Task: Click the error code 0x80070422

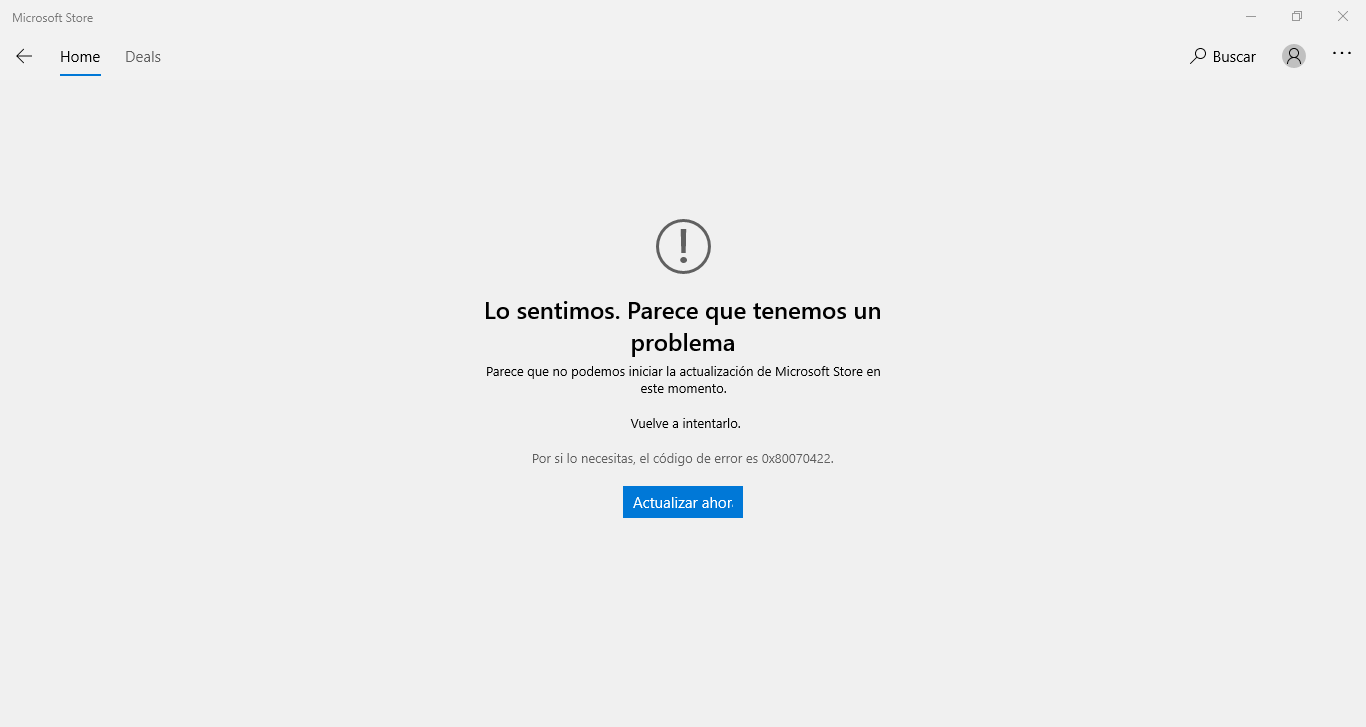Action: (797, 459)
